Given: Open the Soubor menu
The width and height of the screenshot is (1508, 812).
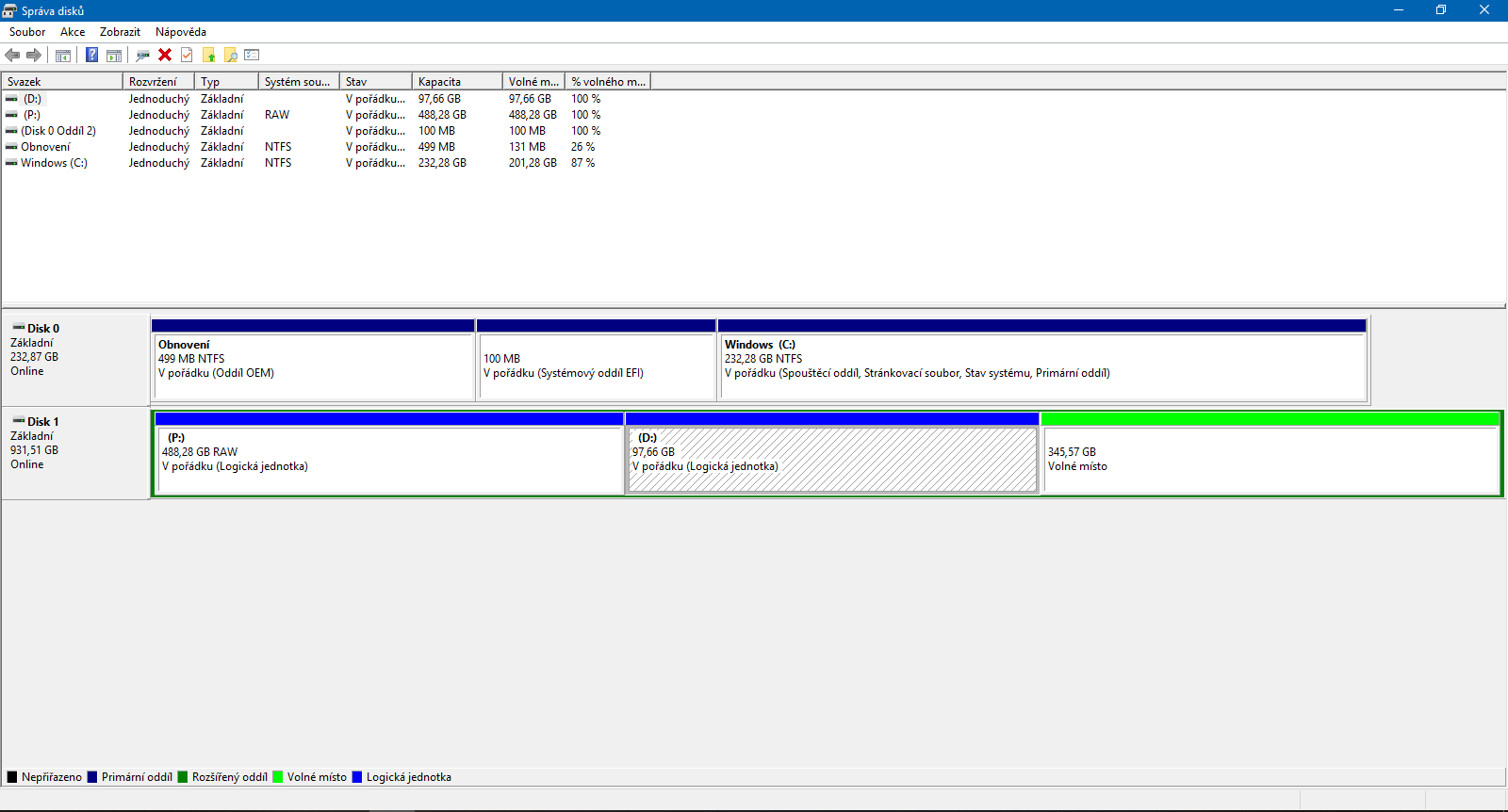Looking at the screenshot, I should [27, 32].
